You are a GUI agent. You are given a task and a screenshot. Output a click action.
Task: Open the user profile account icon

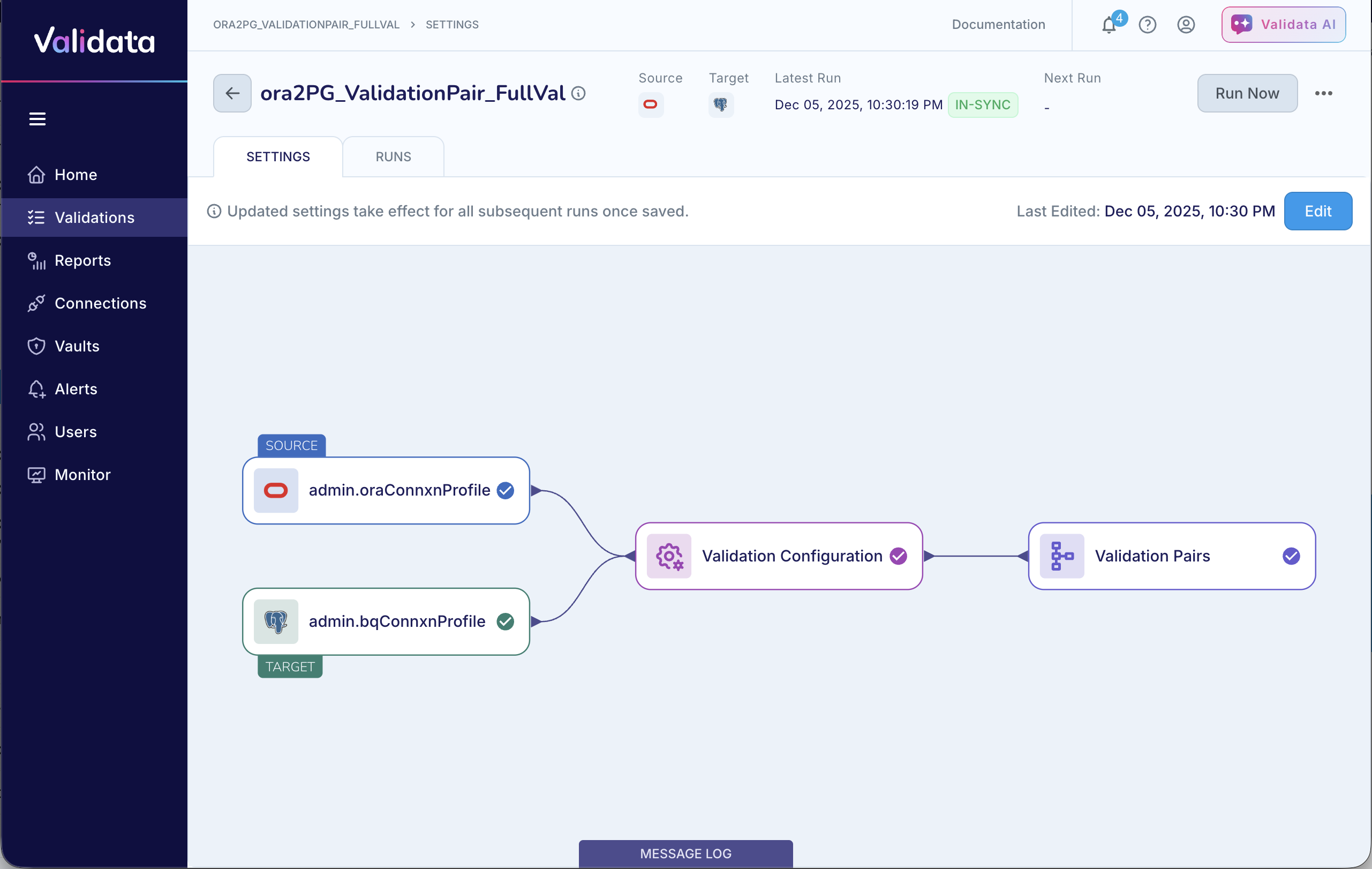point(1186,25)
